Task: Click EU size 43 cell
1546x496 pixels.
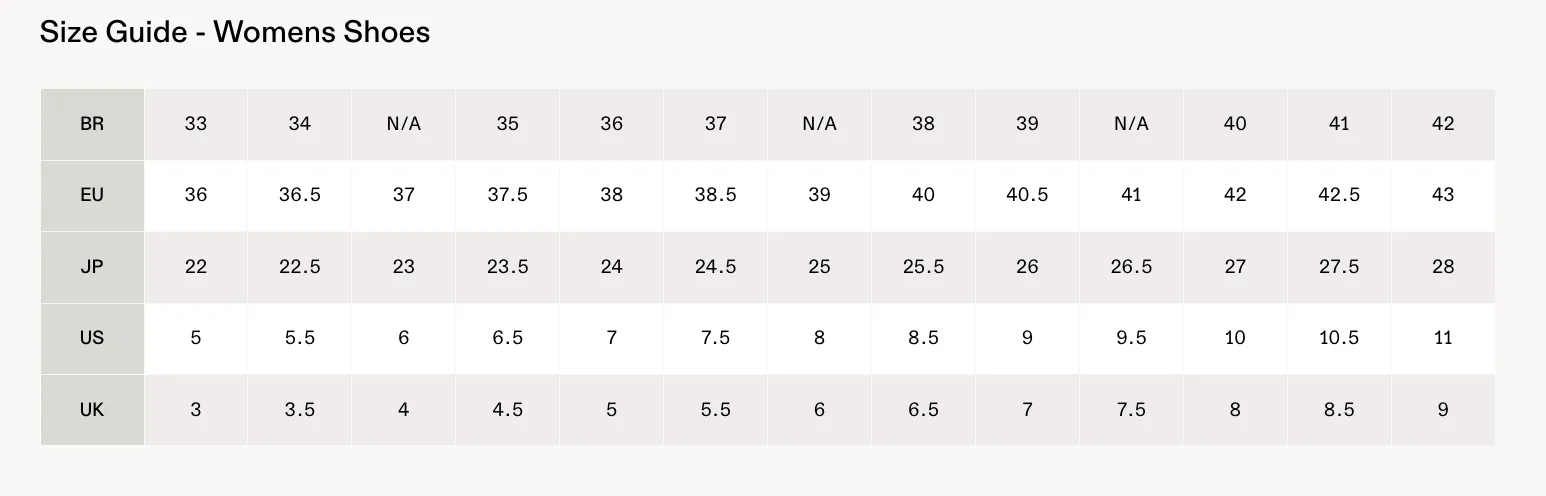Action: click(x=1443, y=195)
